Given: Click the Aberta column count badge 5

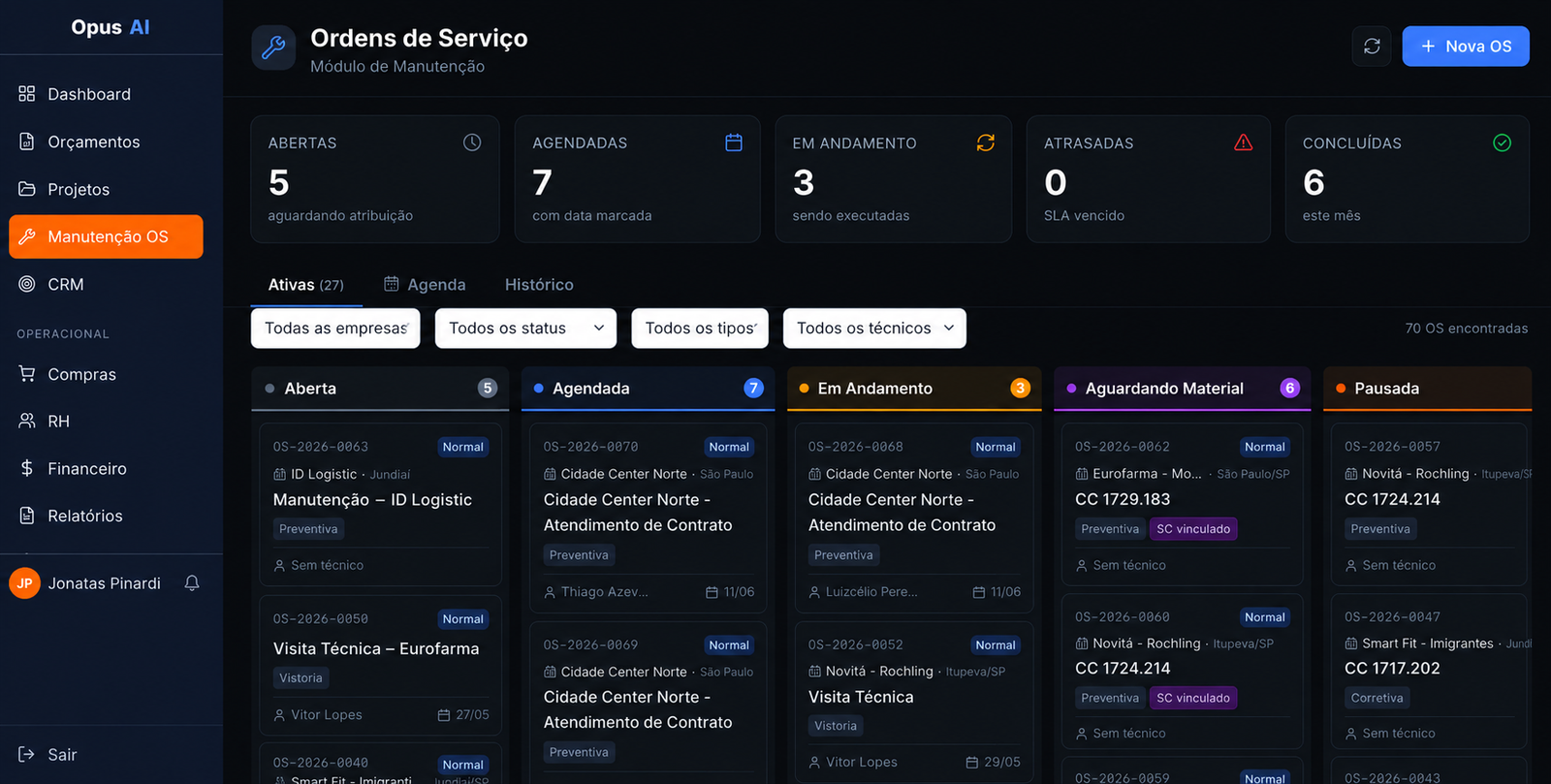Looking at the screenshot, I should pyautogui.click(x=488, y=388).
